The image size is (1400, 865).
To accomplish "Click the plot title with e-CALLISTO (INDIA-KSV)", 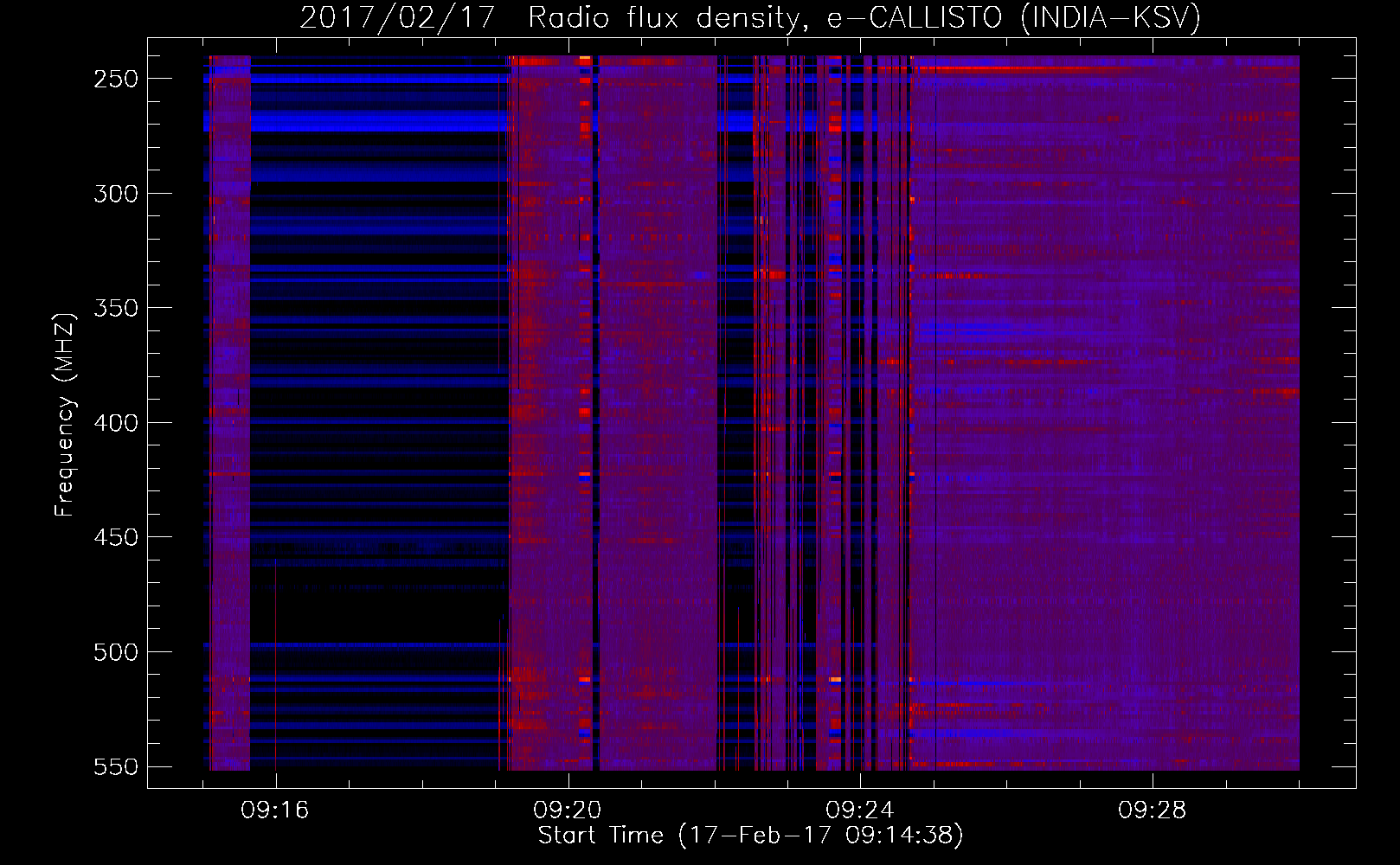I will pos(750,17).
